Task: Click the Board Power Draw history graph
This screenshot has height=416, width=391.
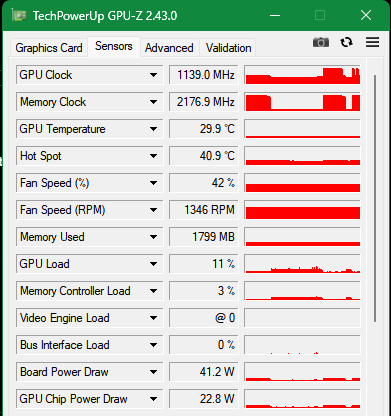Action: (x=302, y=372)
